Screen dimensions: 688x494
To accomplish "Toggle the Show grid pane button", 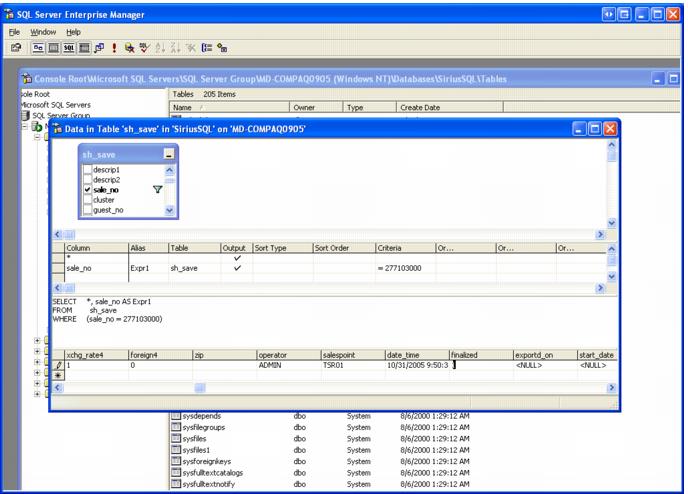I will click(x=55, y=47).
